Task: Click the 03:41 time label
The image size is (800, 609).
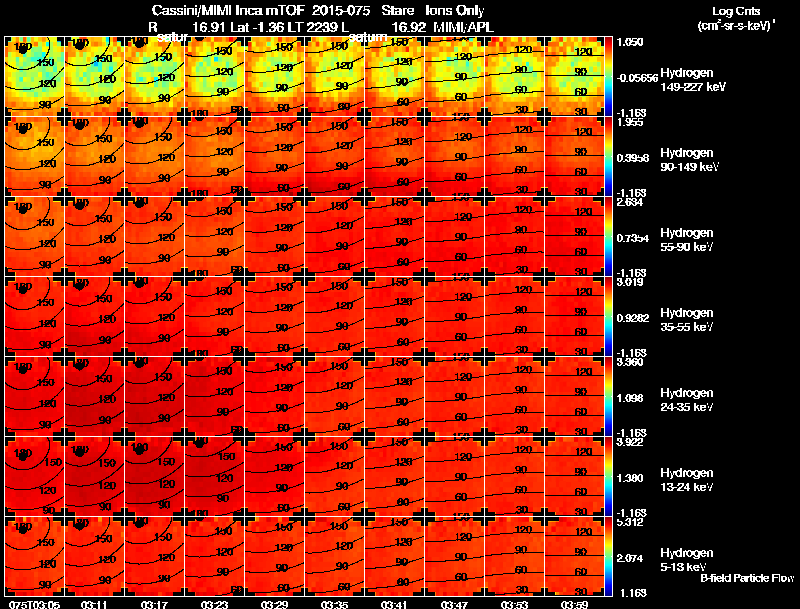Action: [394, 604]
